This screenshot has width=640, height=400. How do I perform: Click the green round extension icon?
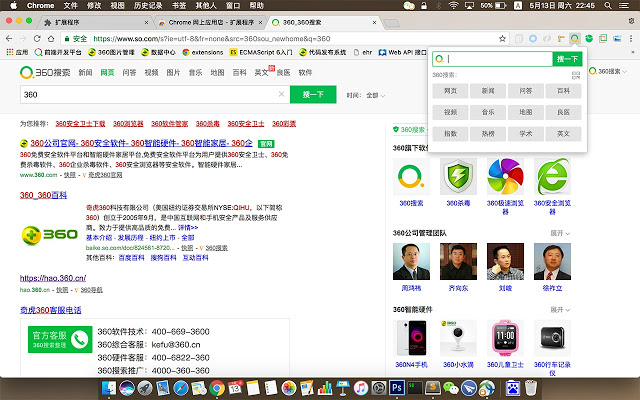point(589,38)
